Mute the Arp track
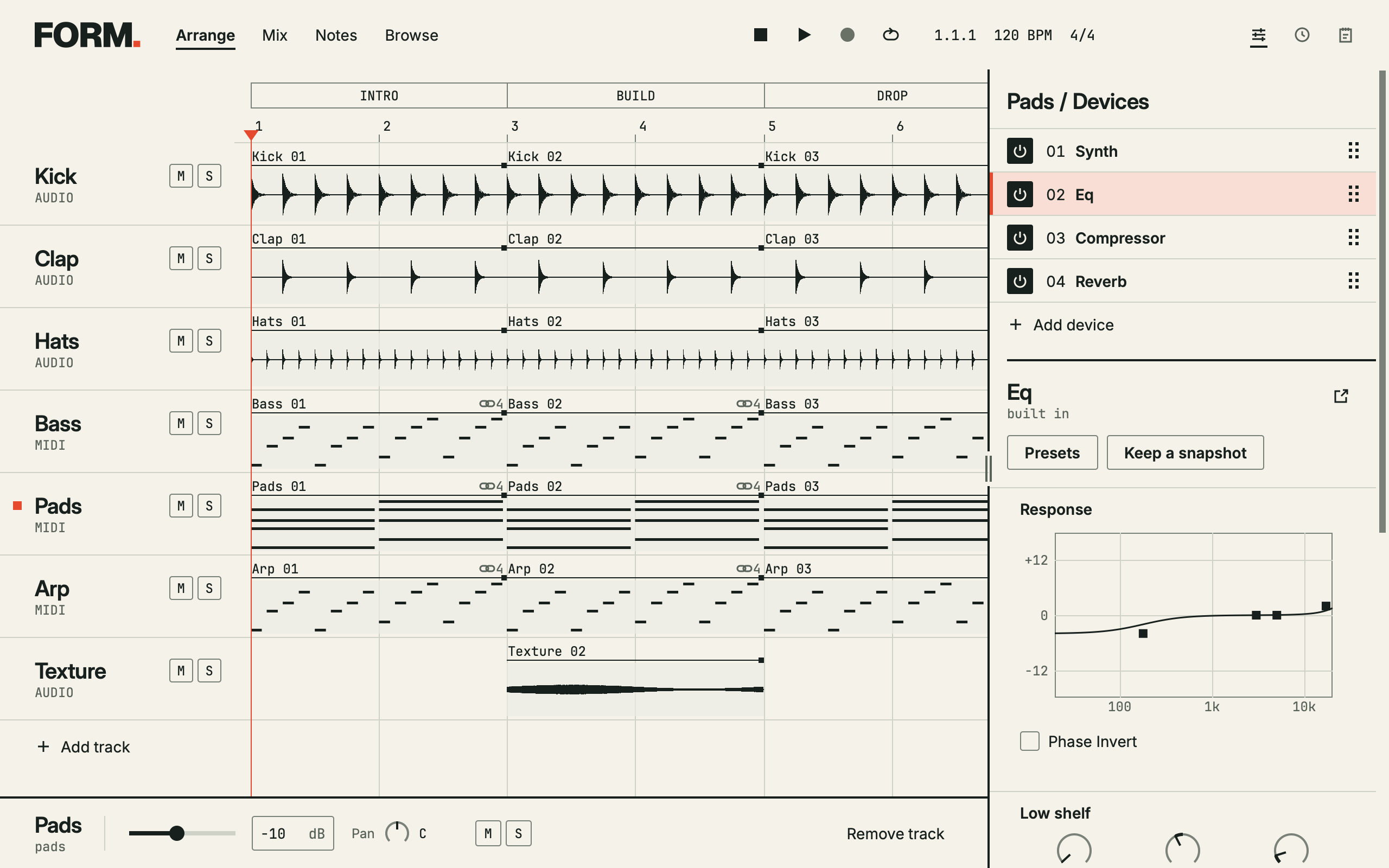The height and width of the screenshot is (868, 1389). 181,589
